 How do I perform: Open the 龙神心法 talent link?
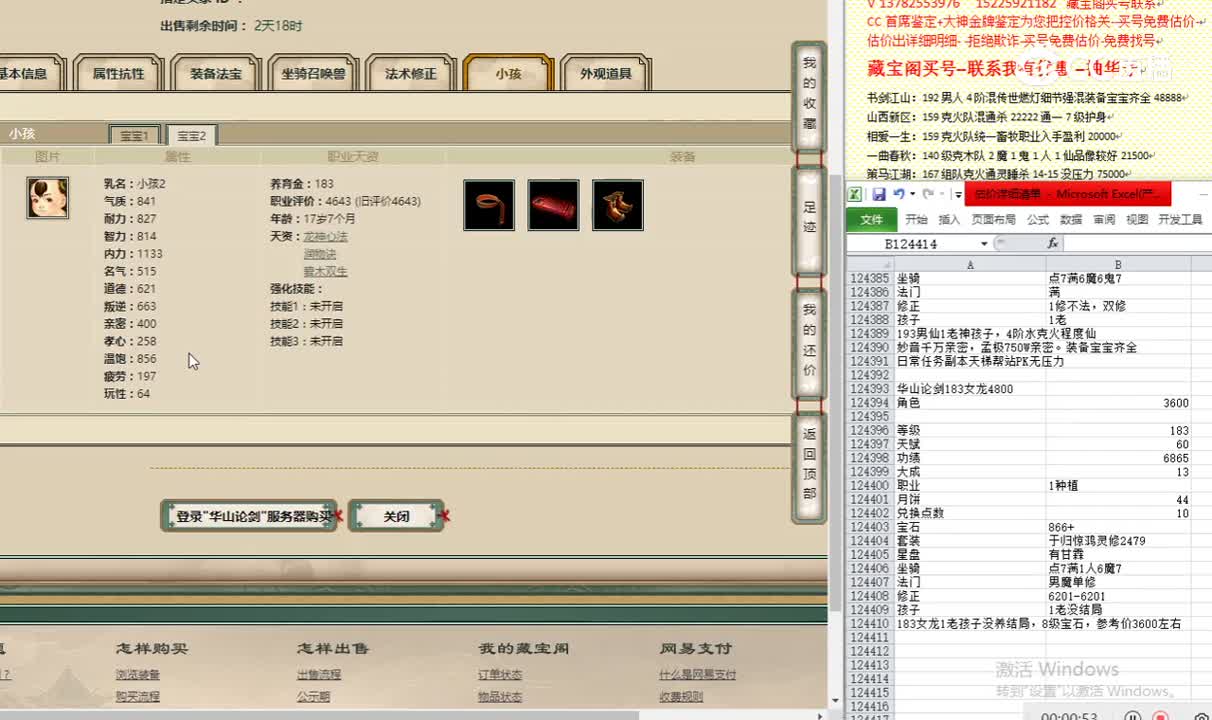(326, 237)
